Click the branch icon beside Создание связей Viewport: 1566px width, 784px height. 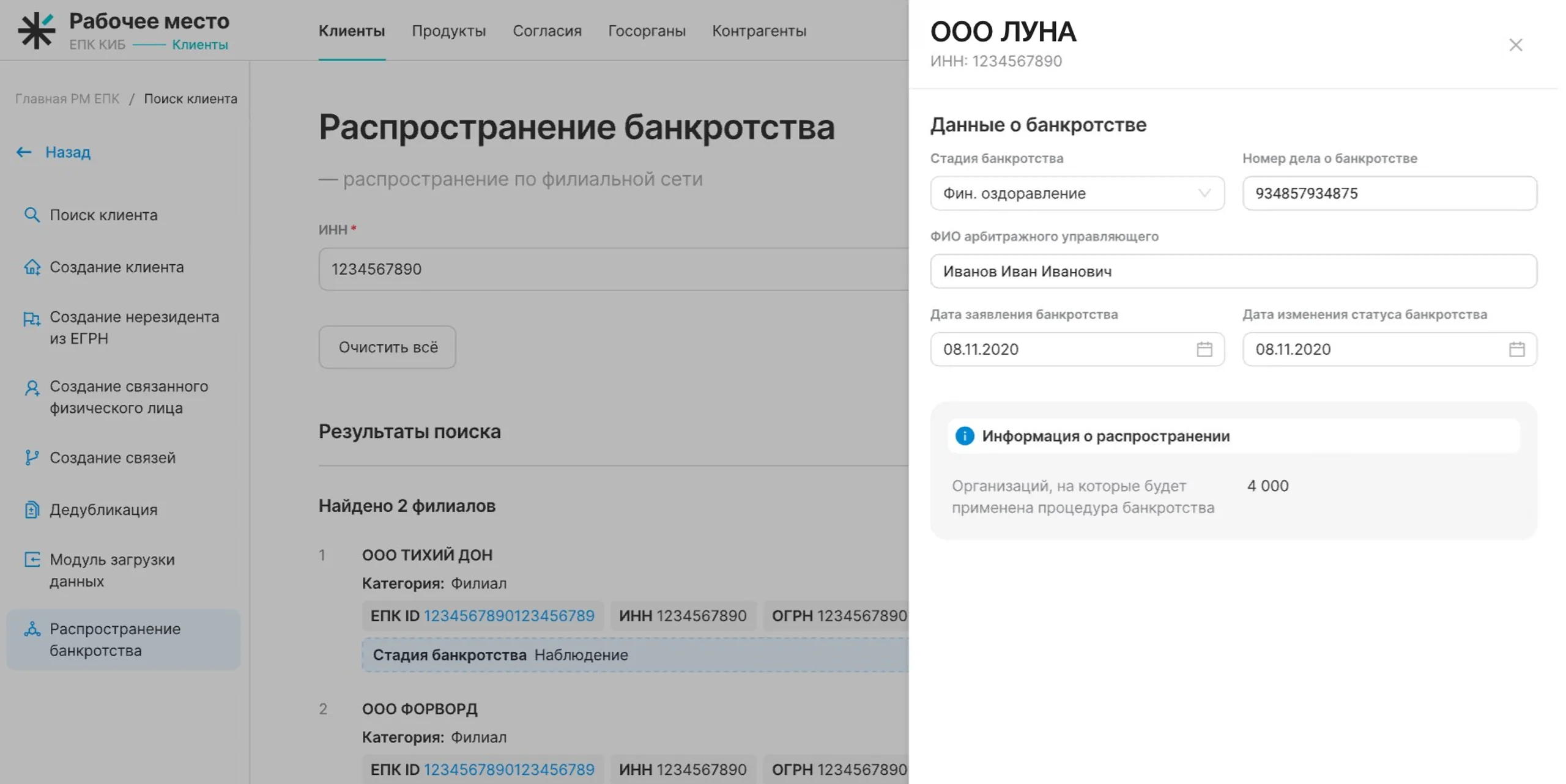(x=32, y=457)
